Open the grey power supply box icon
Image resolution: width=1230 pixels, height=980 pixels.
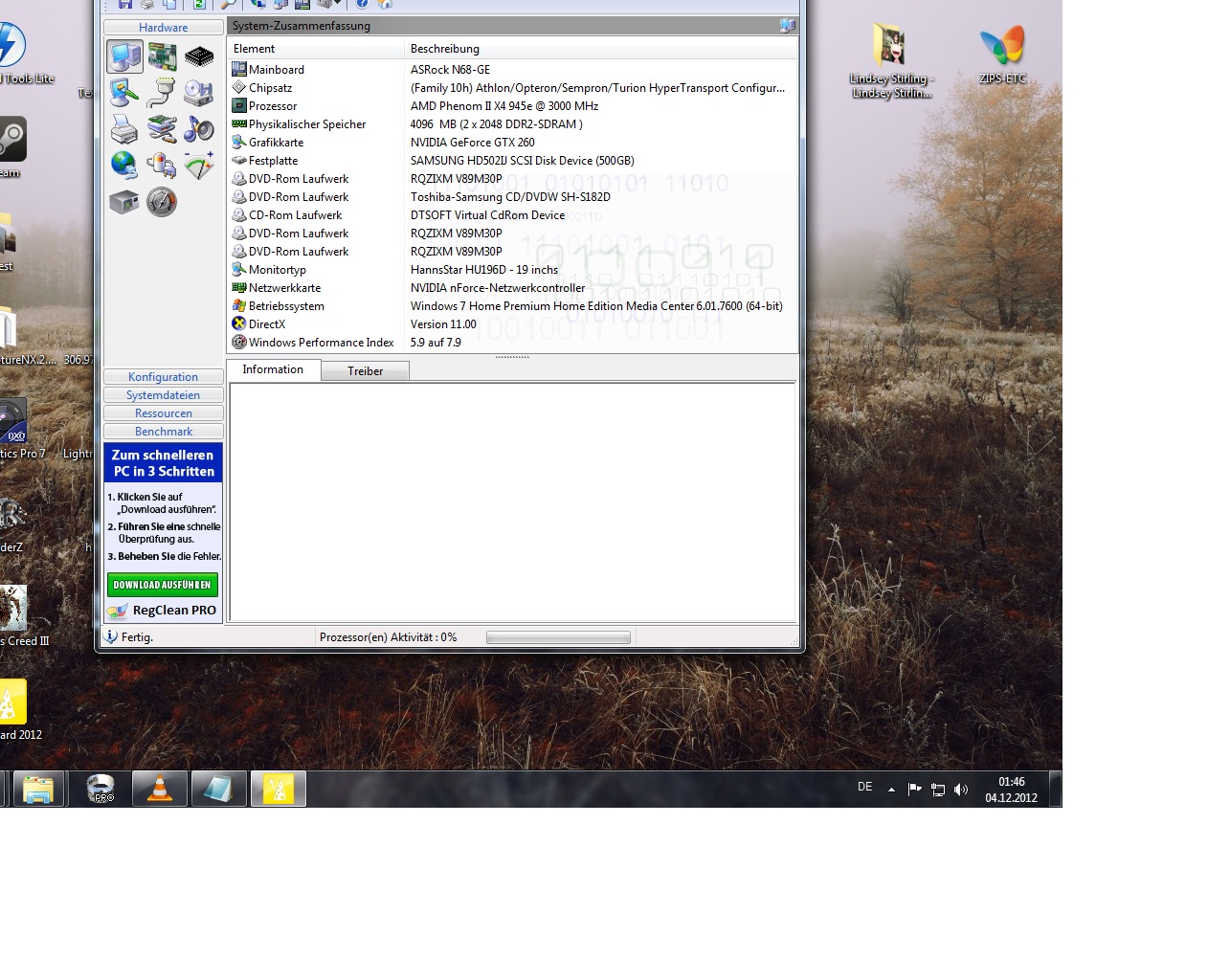pos(124,202)
